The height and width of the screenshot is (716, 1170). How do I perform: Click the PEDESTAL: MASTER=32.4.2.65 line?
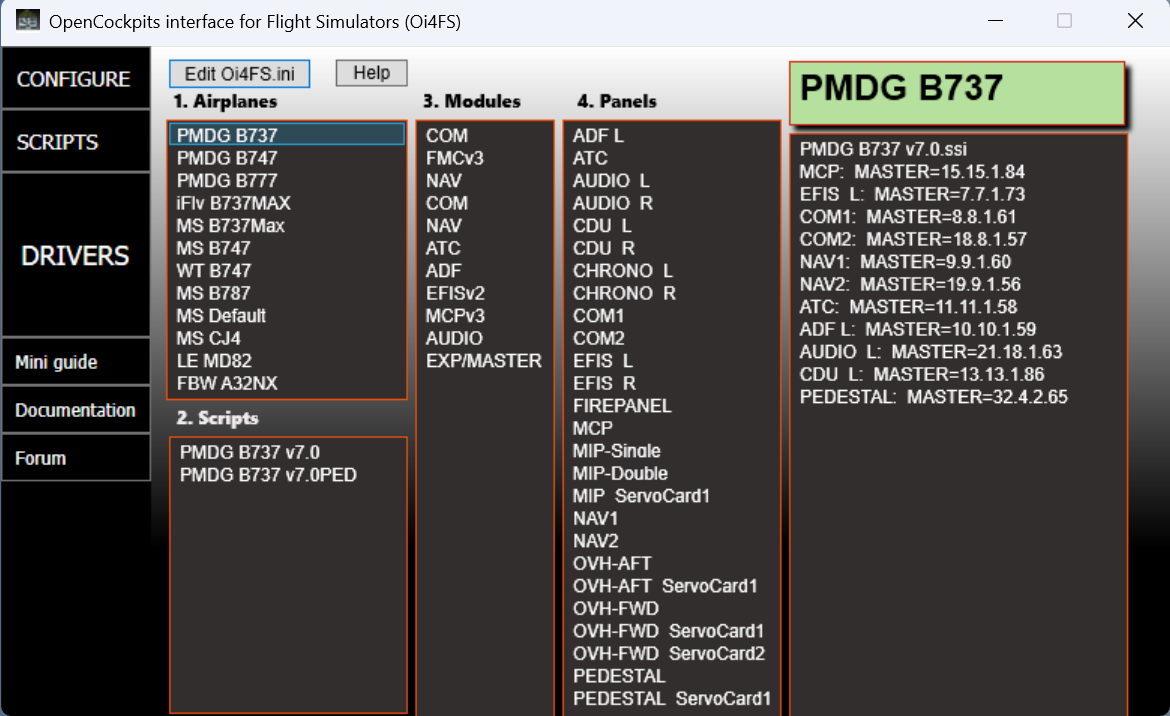click(933, 397)
